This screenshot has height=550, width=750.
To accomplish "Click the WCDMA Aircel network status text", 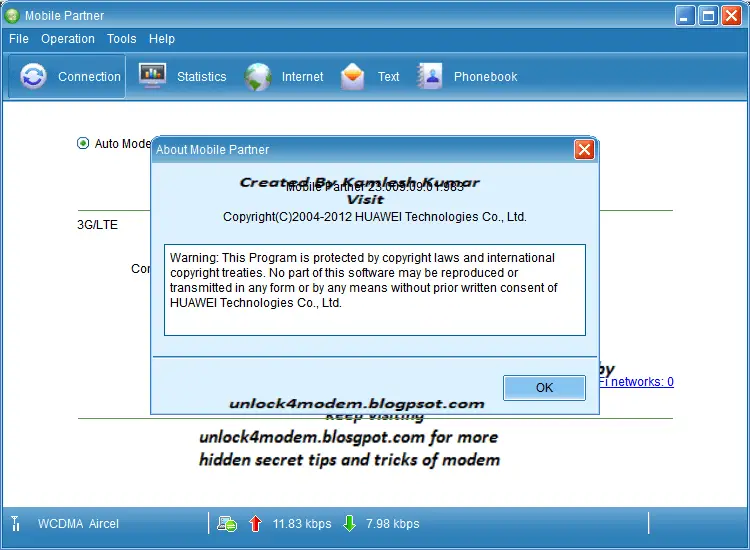I will pos(78,524).
